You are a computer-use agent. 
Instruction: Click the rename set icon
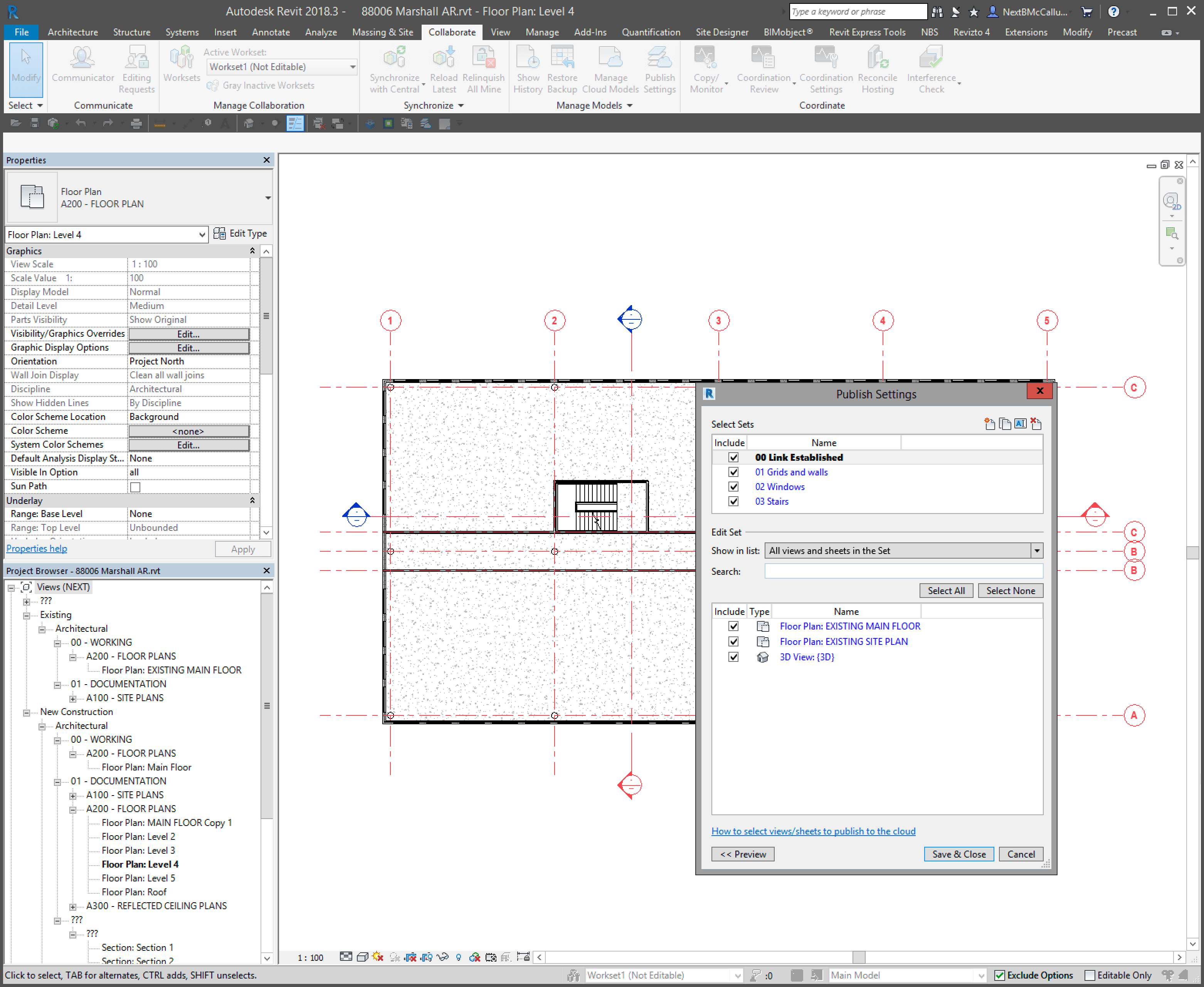[x=1020, y=423]
